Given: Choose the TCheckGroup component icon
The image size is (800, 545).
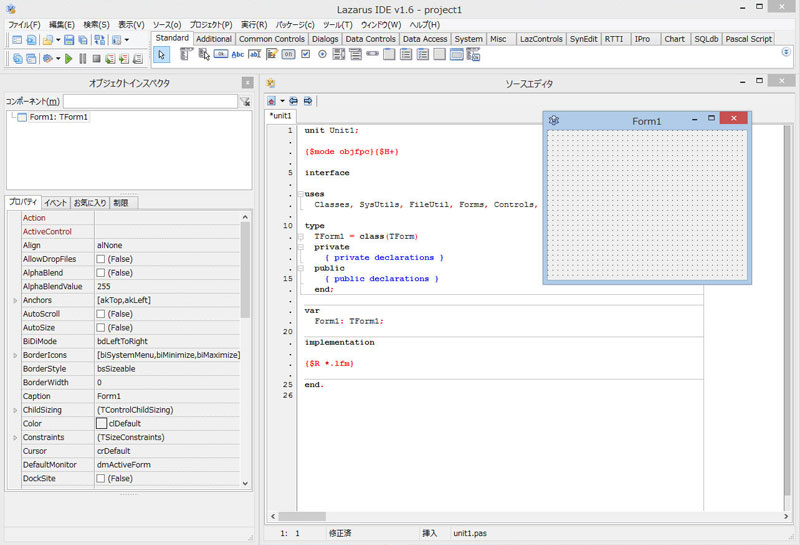Looking at the screenshot, I should [422, 54].
